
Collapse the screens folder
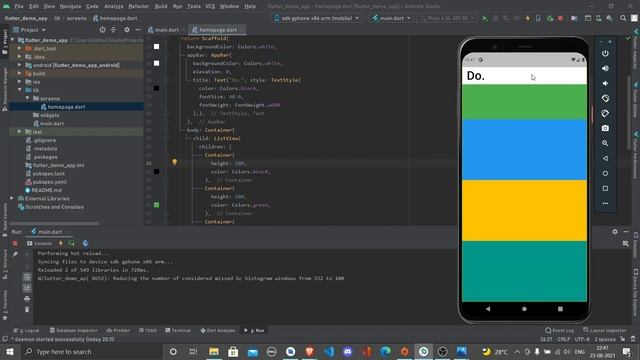pos(27,98)
